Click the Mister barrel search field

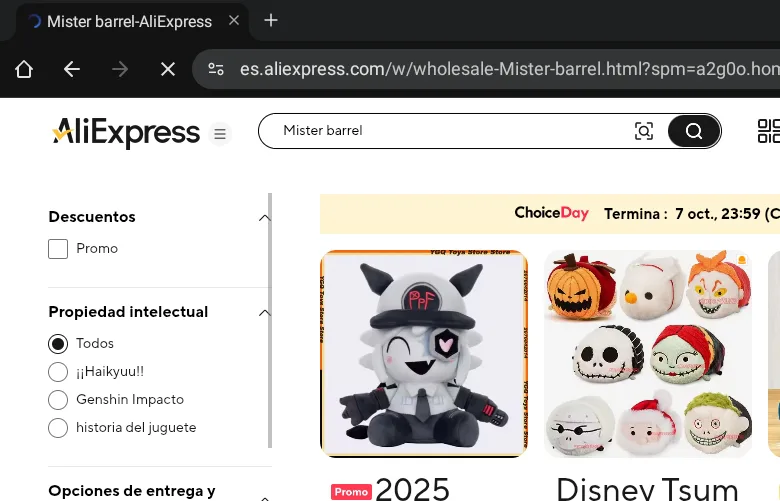(x=448, y=131)
